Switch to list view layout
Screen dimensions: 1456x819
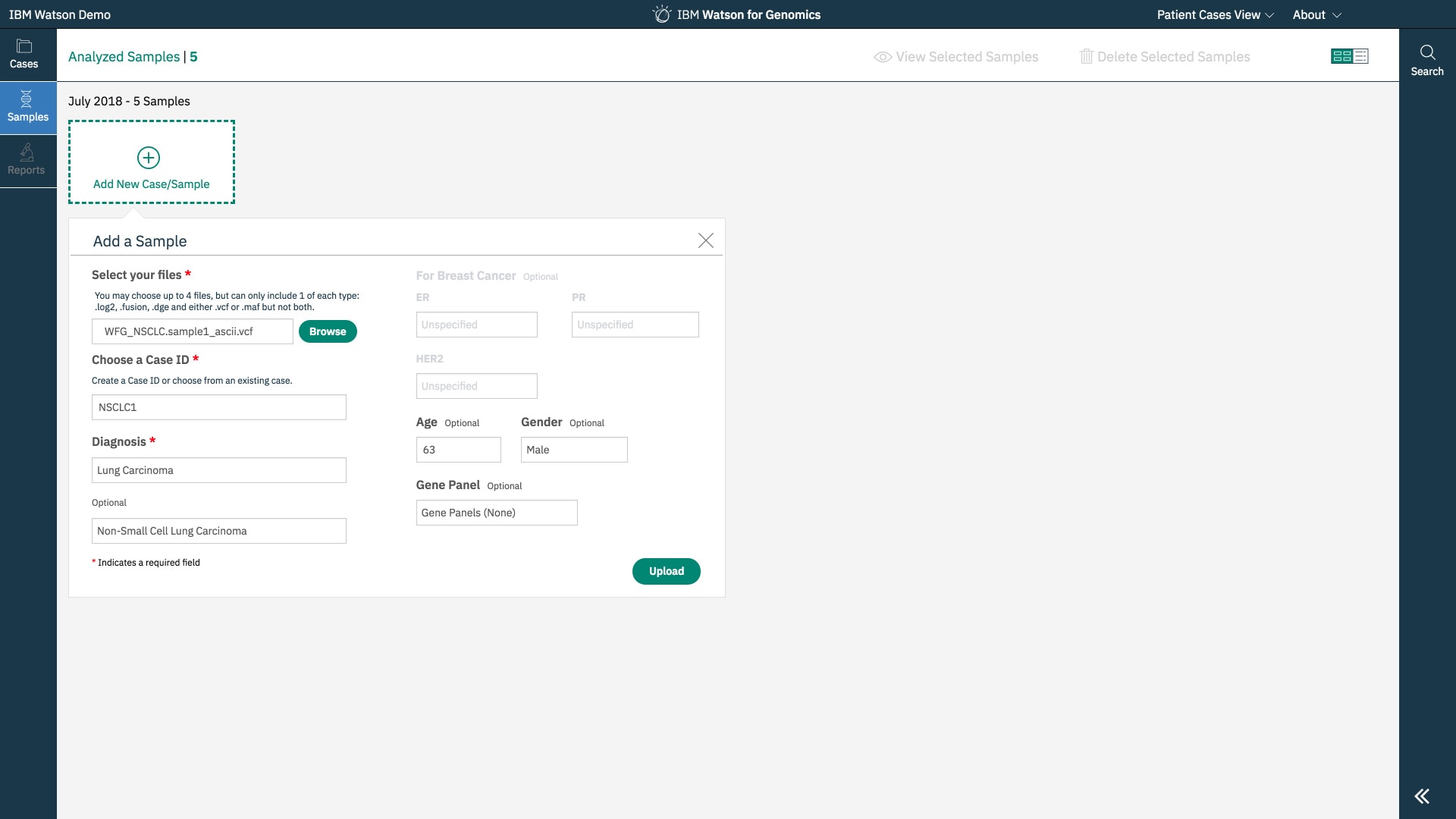click(1361, 56)
